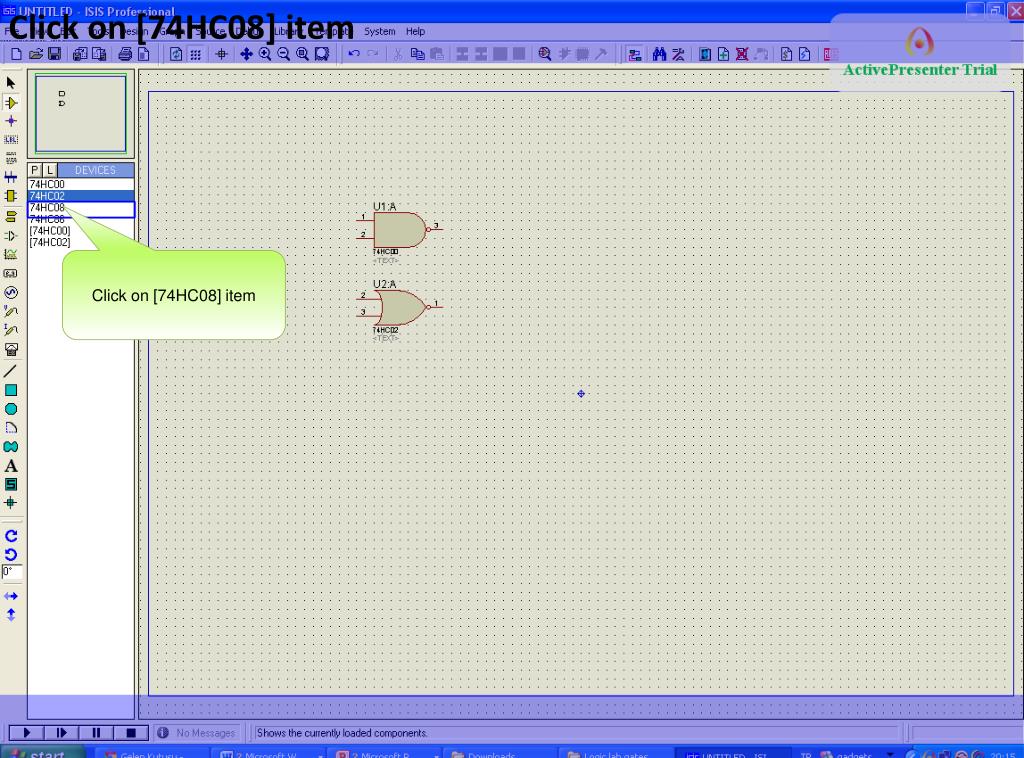This screenshot has height=758, width=1024.
Task: Open Virtual Instruments mode
Action: click(x=10, y=350)
